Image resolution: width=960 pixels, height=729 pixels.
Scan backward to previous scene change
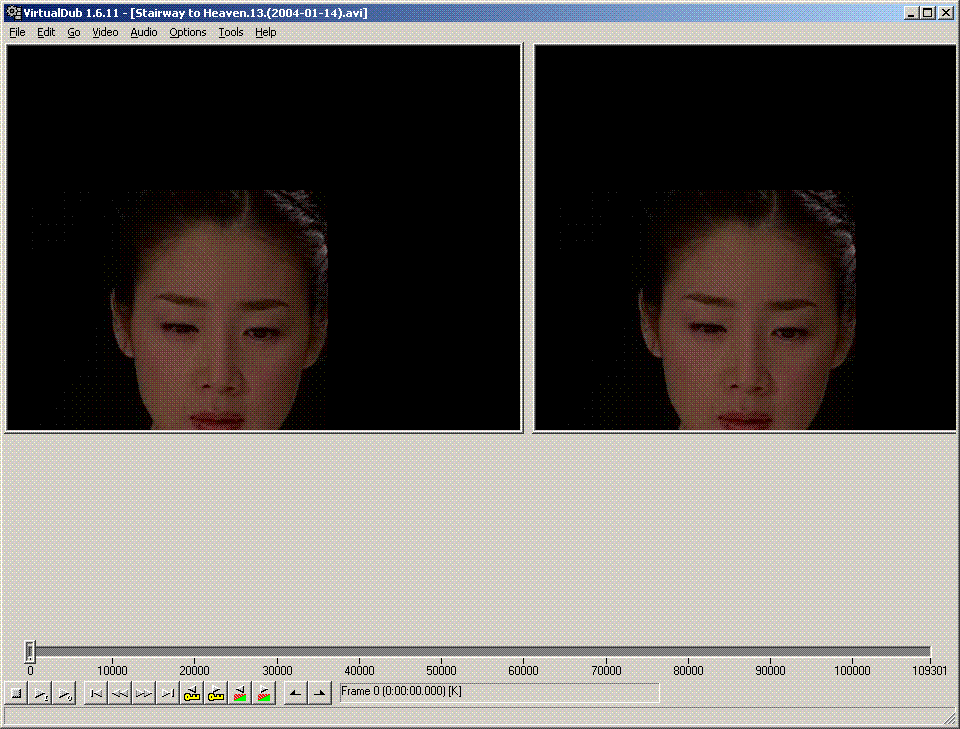(239, 693)
